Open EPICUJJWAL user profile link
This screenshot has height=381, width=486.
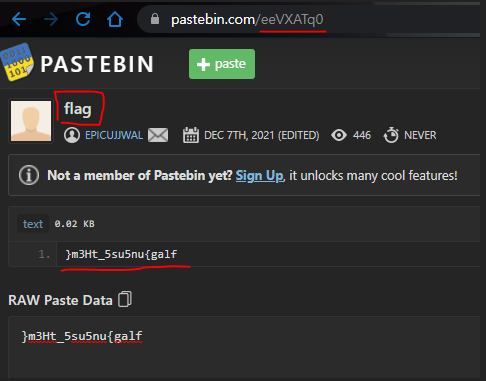coord(114,135)
